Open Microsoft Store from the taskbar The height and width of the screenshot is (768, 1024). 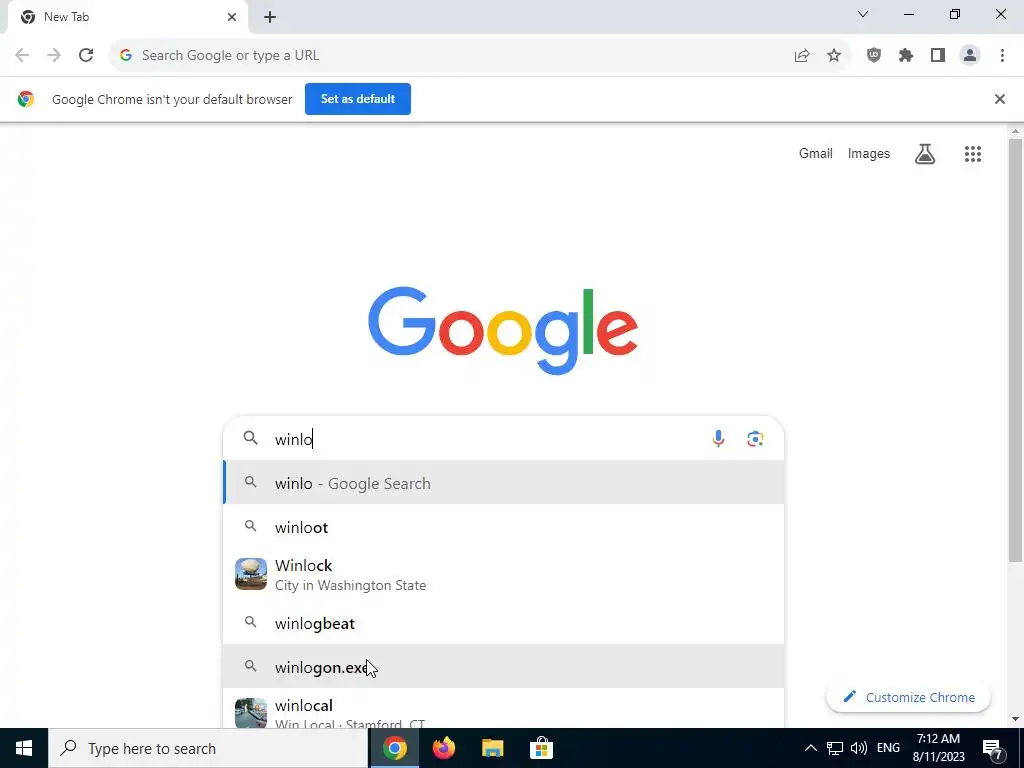point(541,748)
